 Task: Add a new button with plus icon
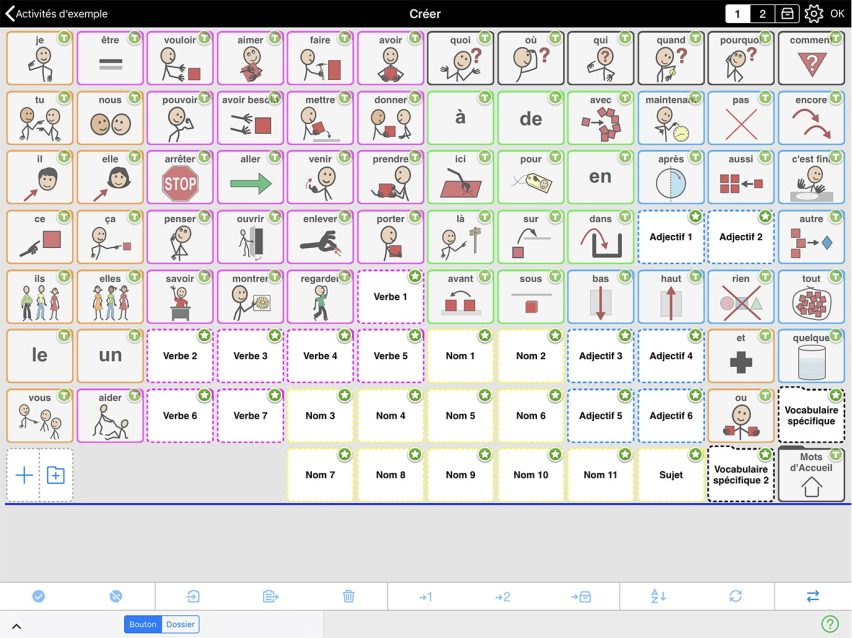point(23,475)
